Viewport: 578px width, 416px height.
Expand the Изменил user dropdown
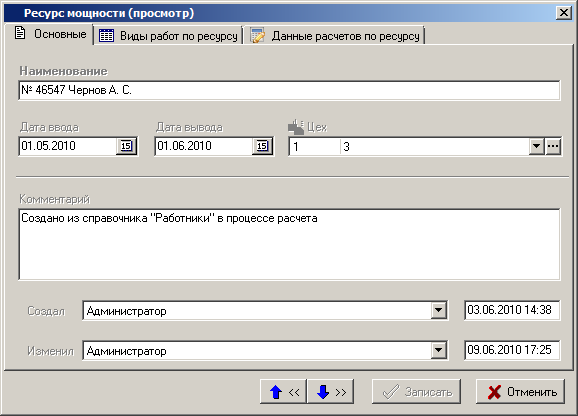point(439,350)
